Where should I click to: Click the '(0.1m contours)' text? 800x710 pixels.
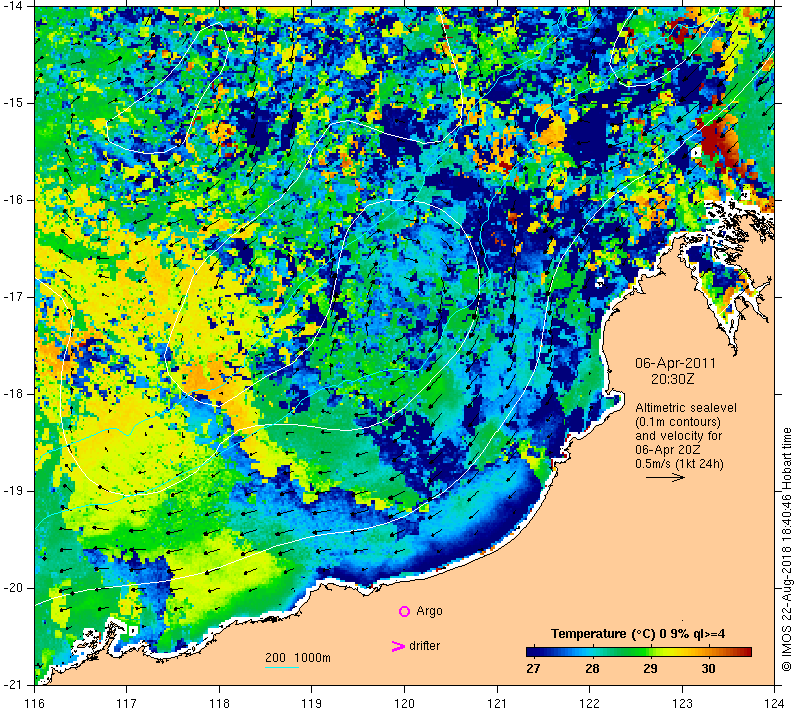click(x=678, y=422)
